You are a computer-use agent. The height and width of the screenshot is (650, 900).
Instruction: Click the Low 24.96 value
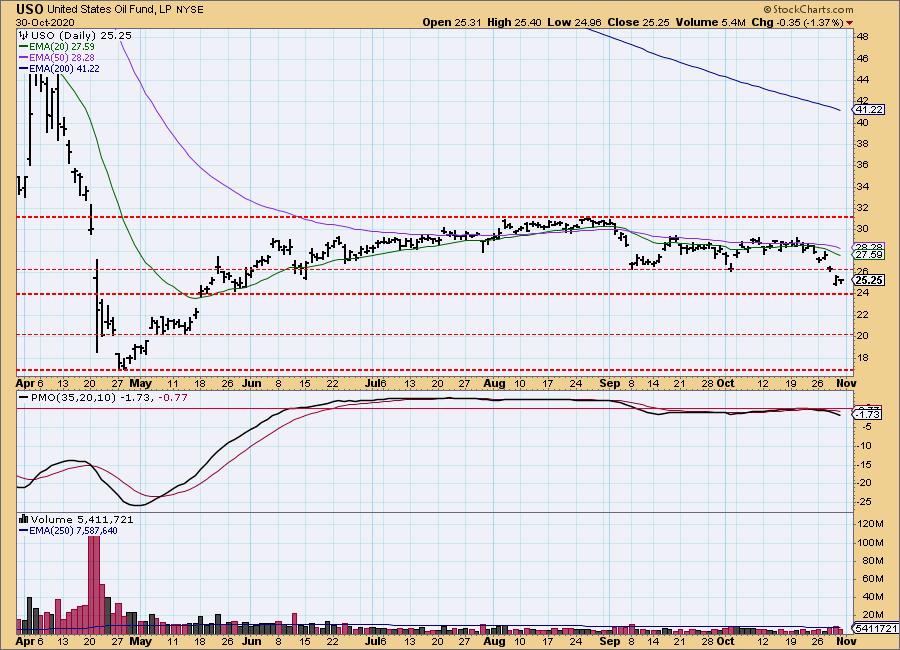(574, 22)
